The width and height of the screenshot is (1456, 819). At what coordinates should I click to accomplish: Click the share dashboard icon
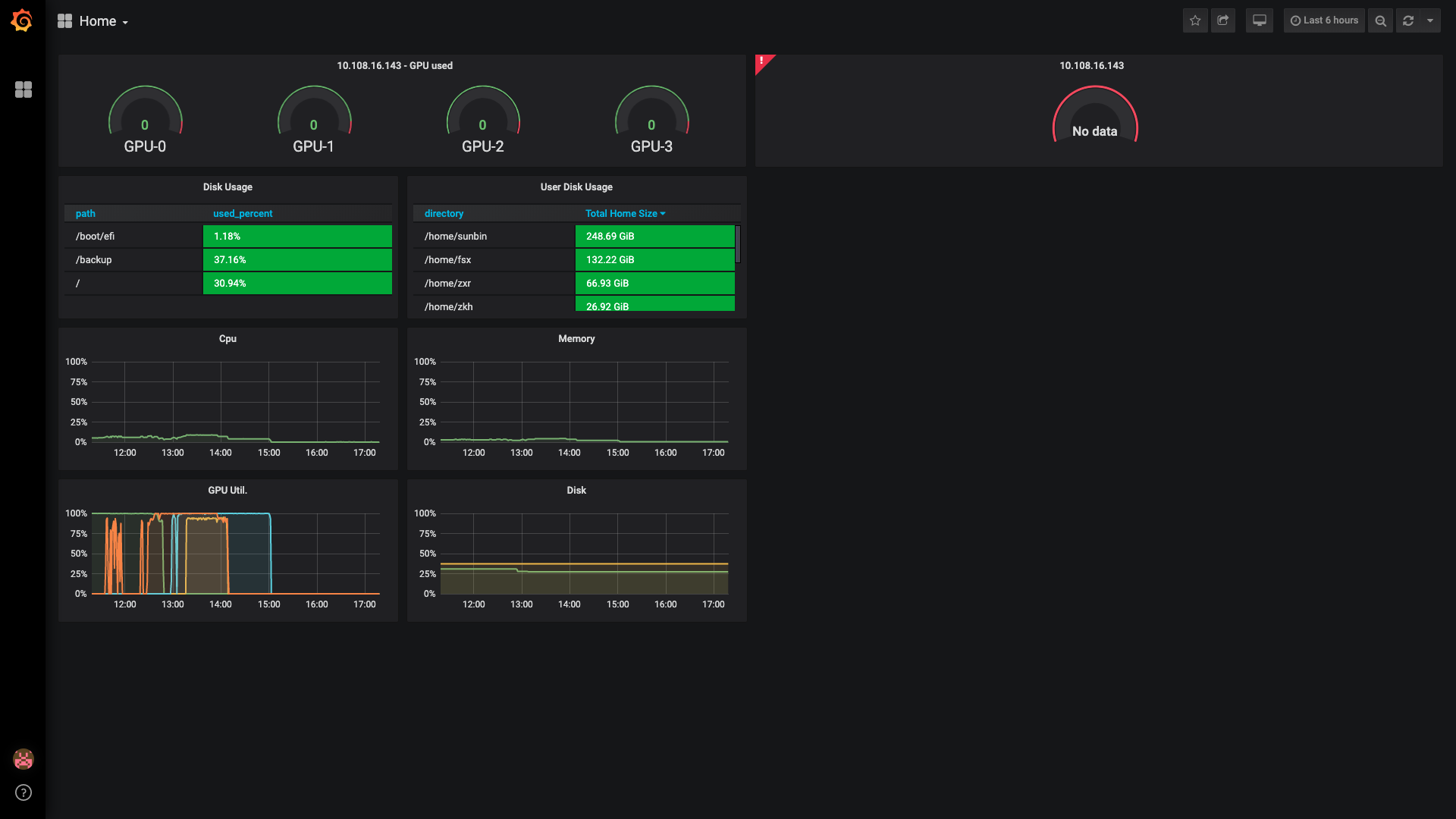pyautogui.click(x=1222, y=20)
